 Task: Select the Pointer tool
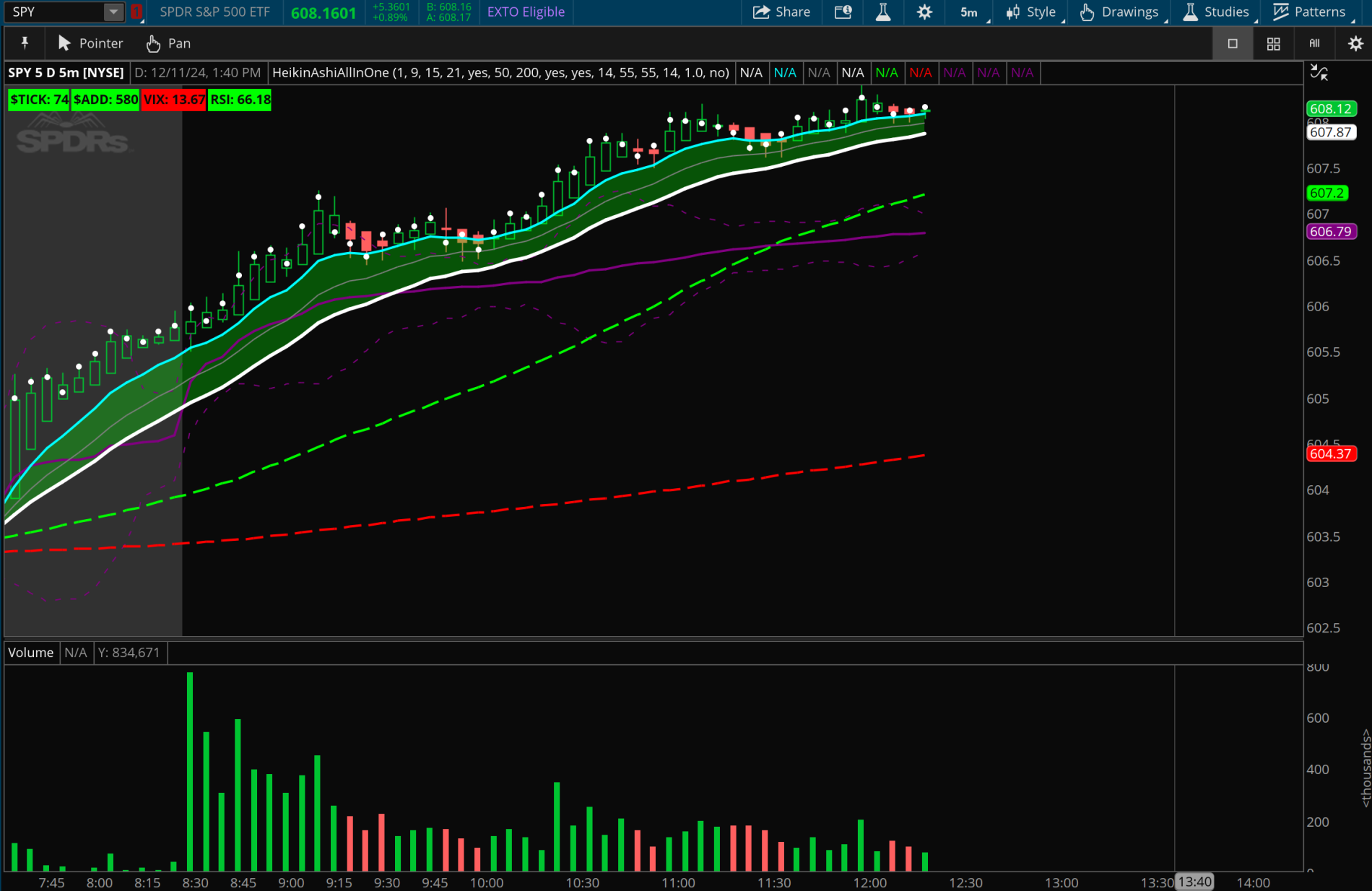pyautogui.click(x=89, y=43)
